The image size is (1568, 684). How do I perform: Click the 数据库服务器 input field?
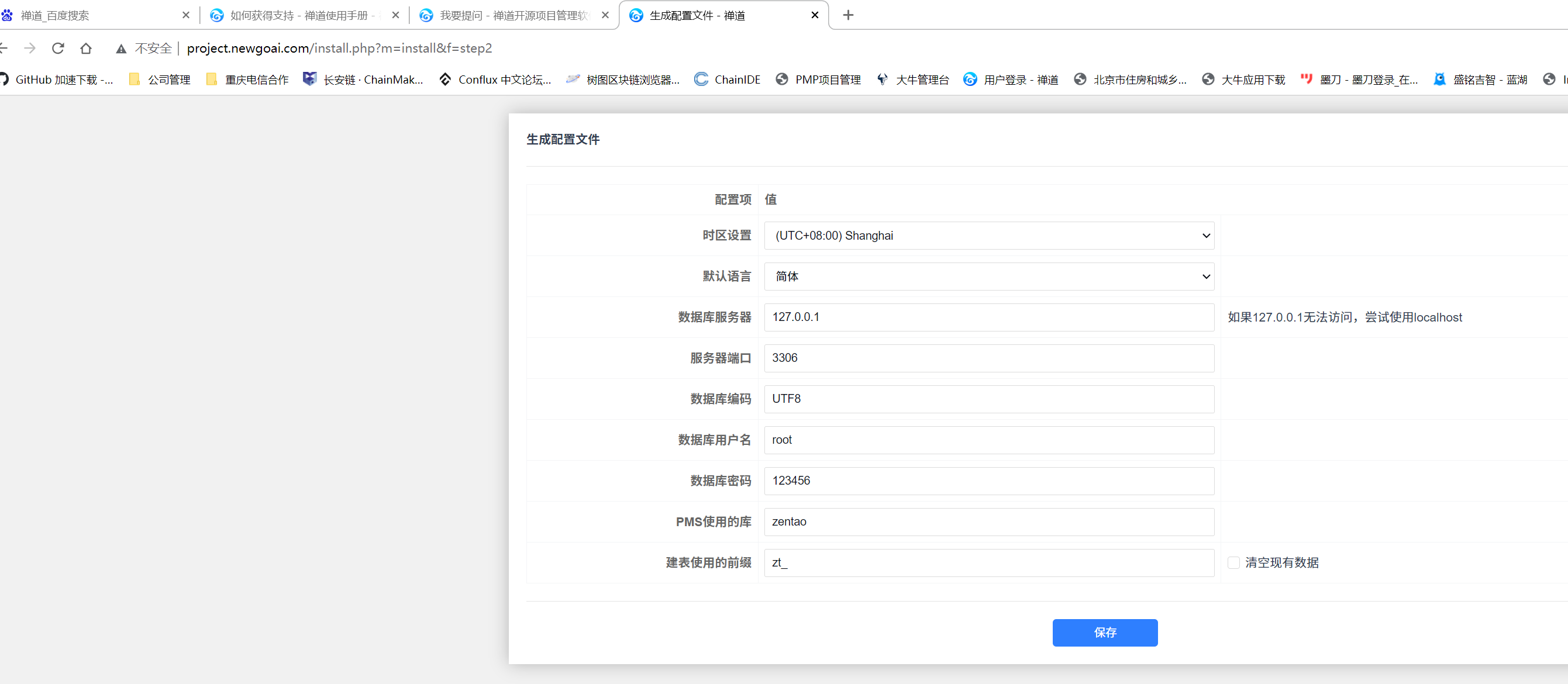(x=988, y=317)
